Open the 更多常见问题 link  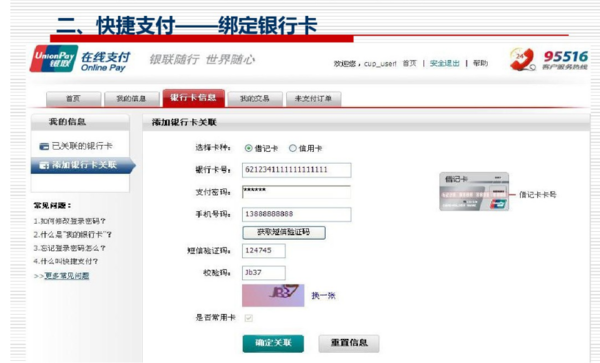coord(67,275)
